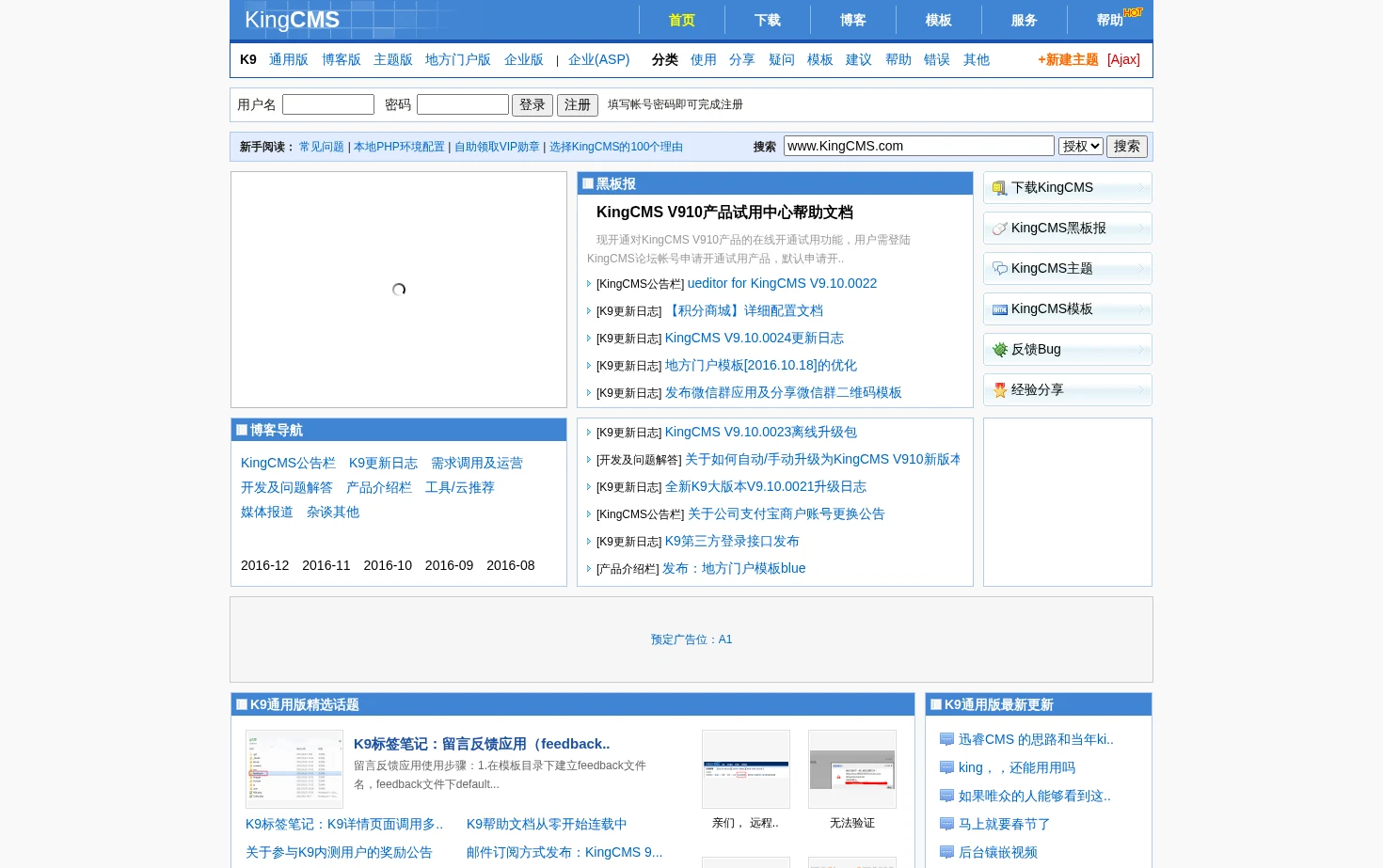The width and height of the screenshot is (1383, 868).
Task: Click the KingCMS logo in header
Action: pos(292,20)
